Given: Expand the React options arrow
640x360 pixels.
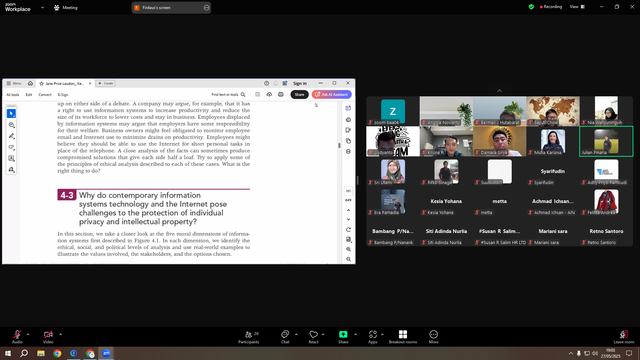Looking at the screenshot, I should [x=323, y=334].
